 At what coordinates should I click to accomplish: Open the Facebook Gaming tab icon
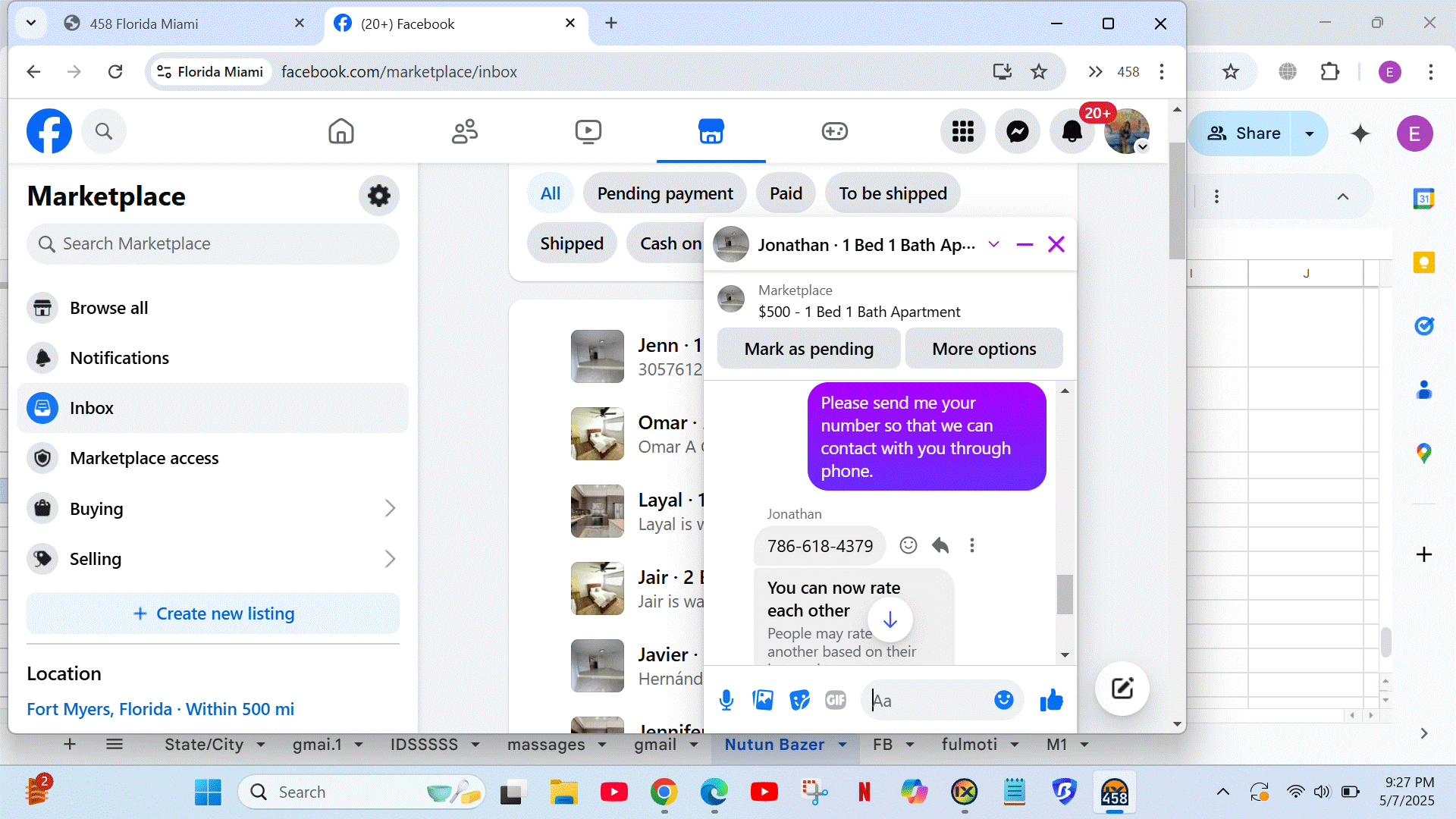point(834,132)
